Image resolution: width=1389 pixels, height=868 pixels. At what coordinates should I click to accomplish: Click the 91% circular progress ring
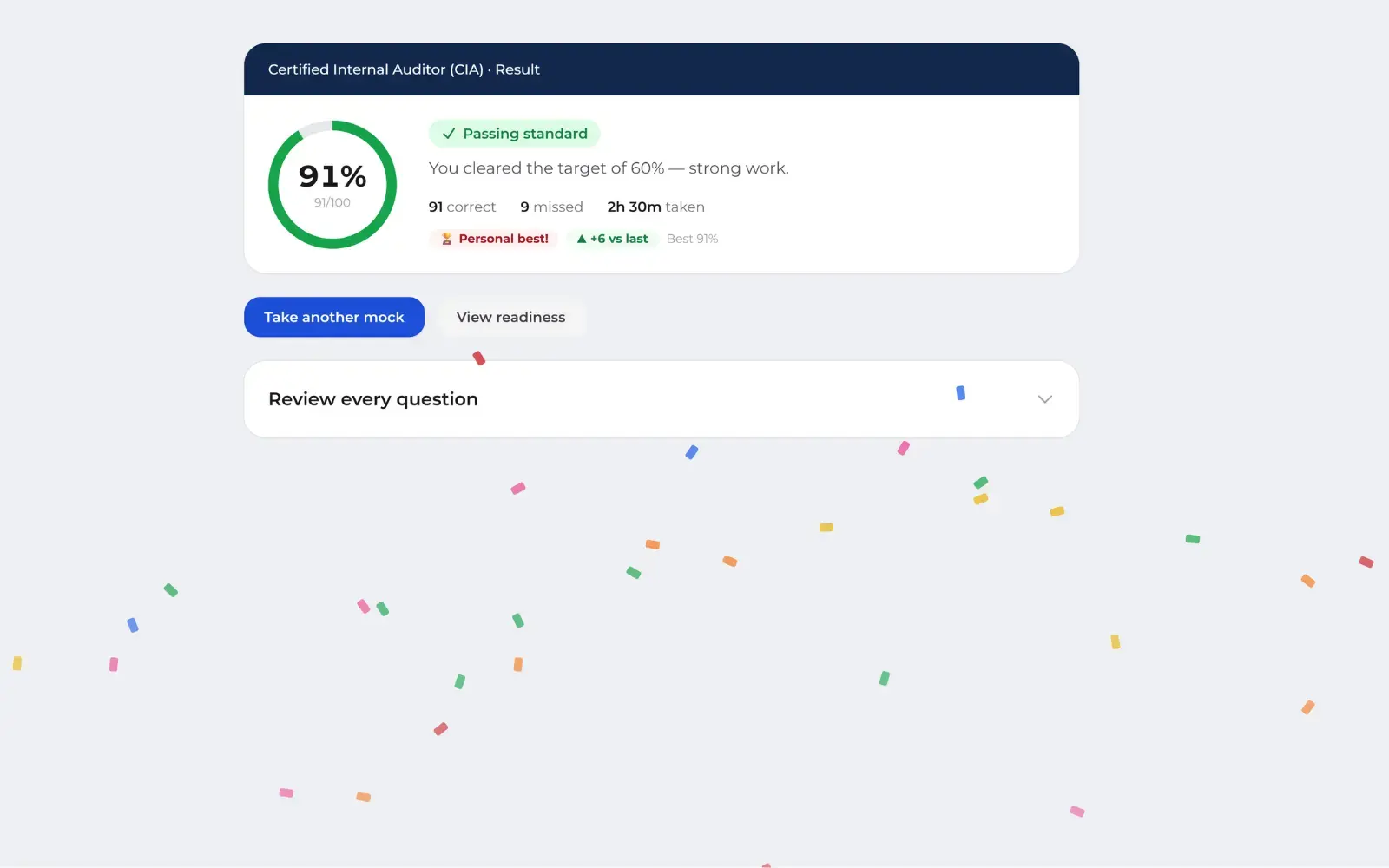[x=332, y=184]
